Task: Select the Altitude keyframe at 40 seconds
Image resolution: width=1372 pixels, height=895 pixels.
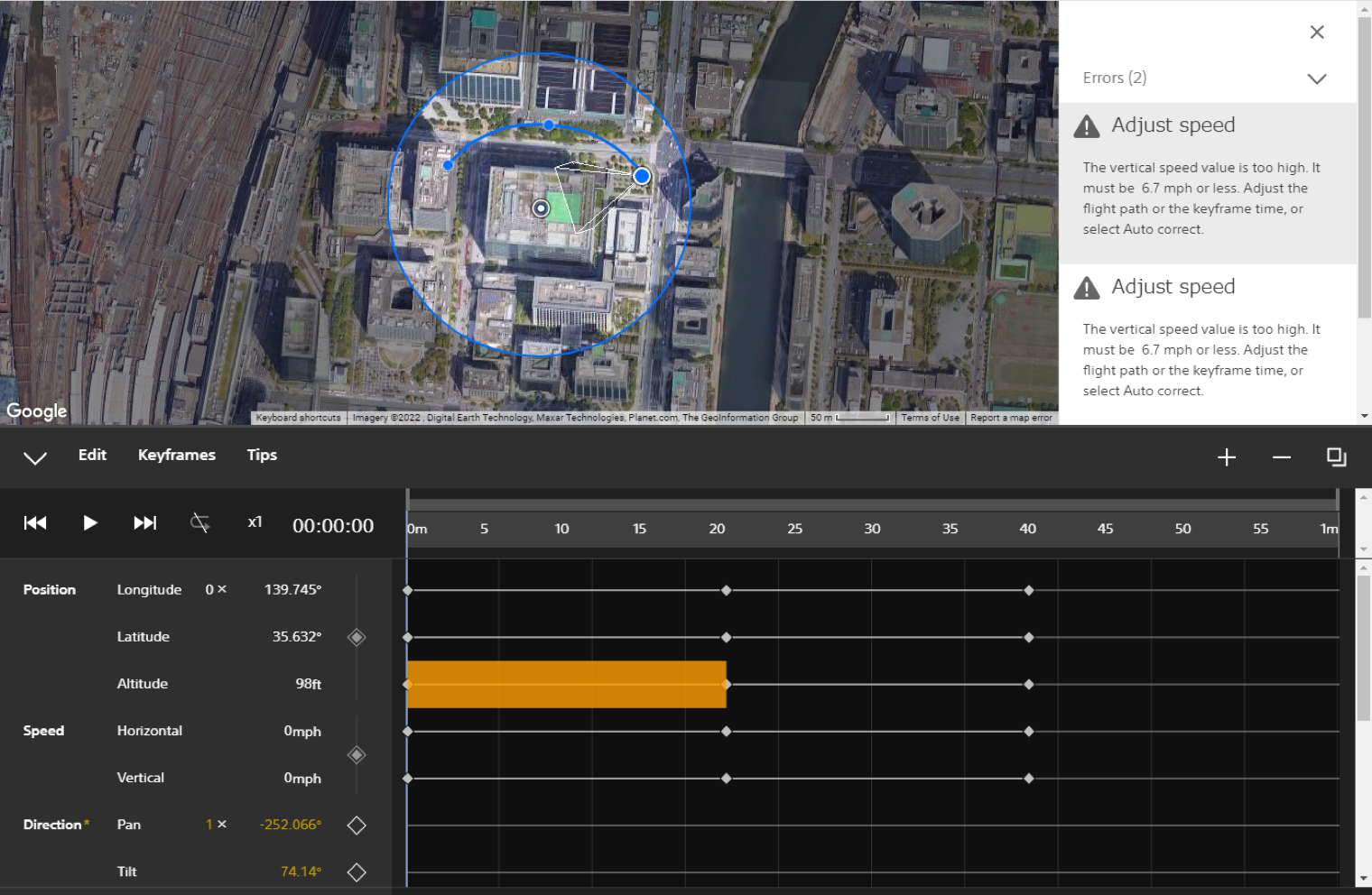Action: click(1029, 684)
